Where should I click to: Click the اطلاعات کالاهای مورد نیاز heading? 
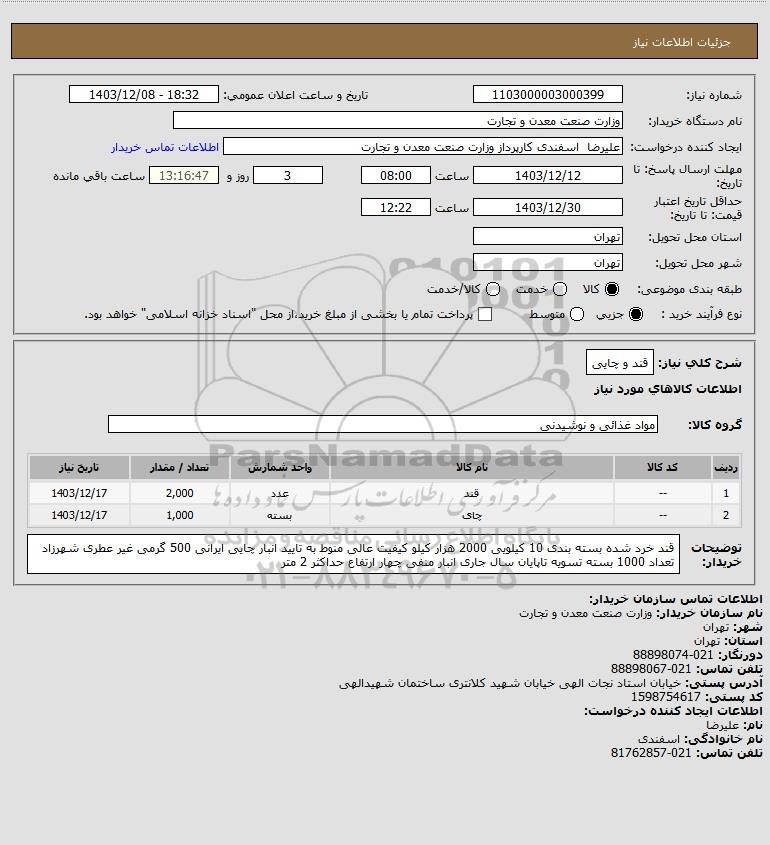pyautogui.click(x=667, y=389)
